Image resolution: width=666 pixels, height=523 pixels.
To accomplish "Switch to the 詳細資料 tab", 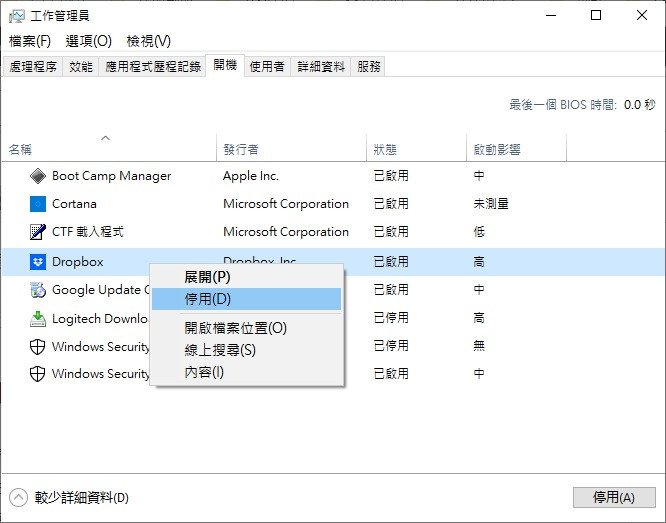I will [x=321, y=67].
